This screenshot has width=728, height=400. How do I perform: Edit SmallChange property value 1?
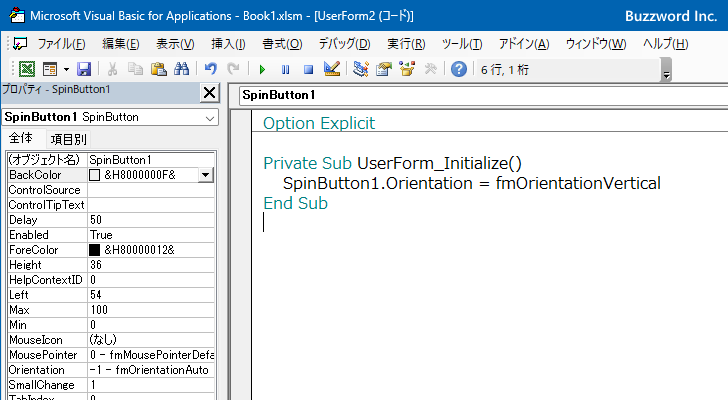[x=151, y=385]
